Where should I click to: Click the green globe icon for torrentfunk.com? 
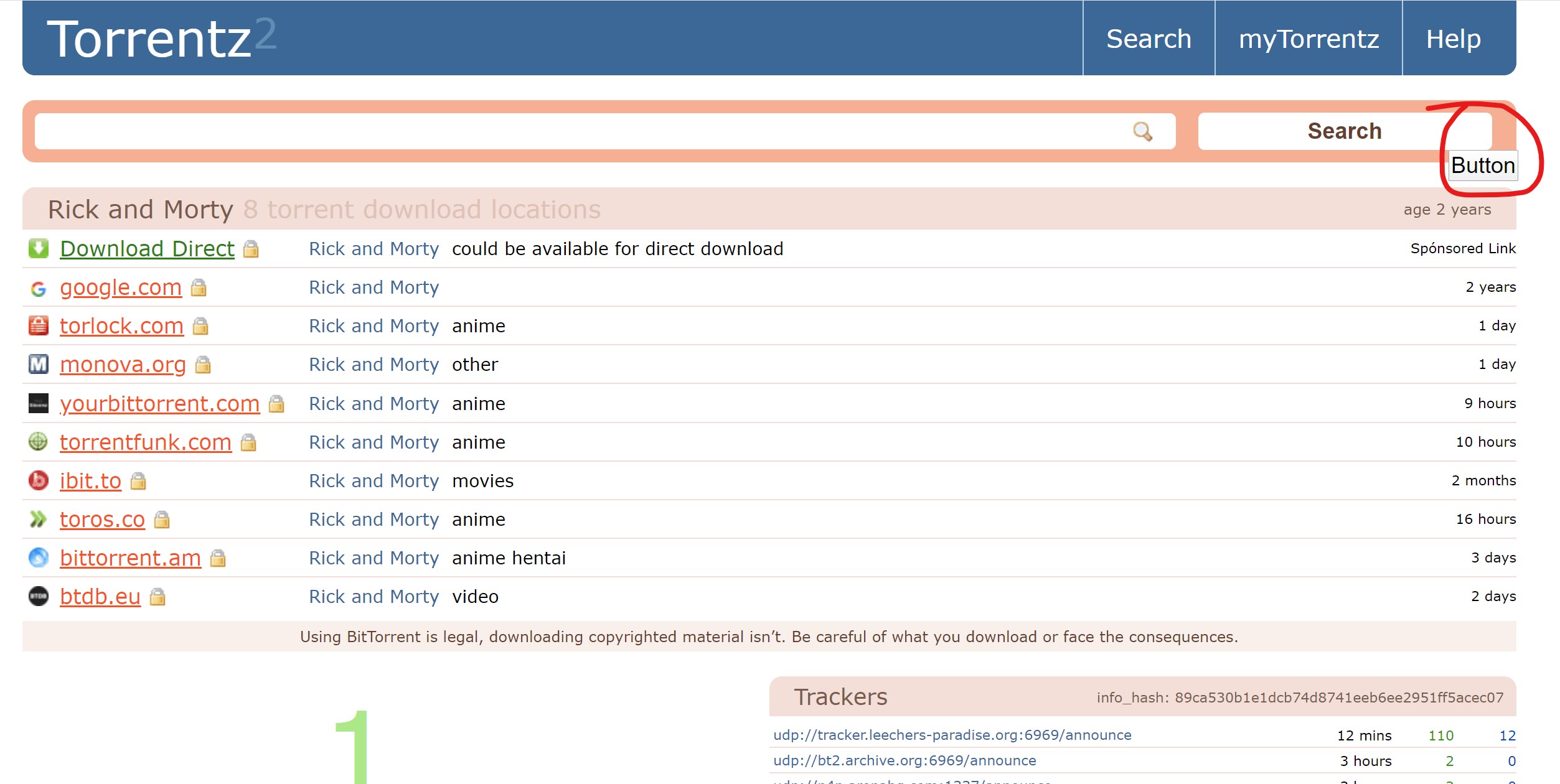39,442
